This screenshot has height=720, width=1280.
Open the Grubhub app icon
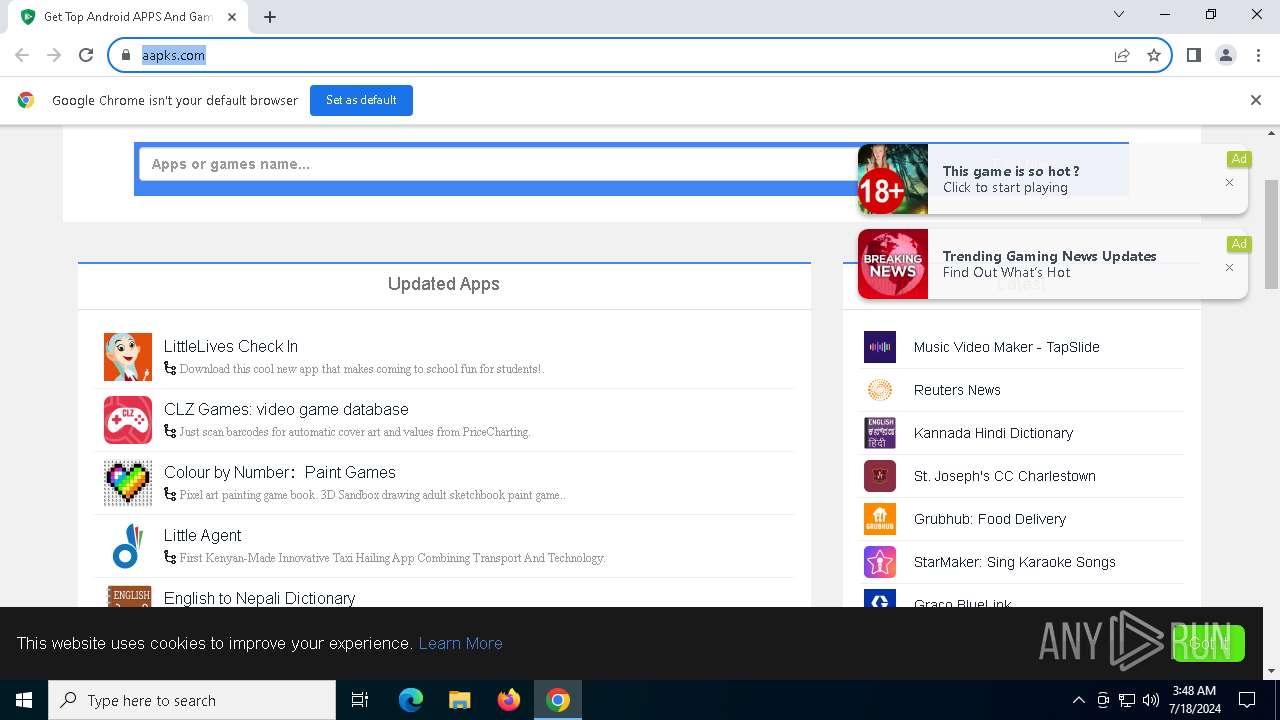click(880, 519)
